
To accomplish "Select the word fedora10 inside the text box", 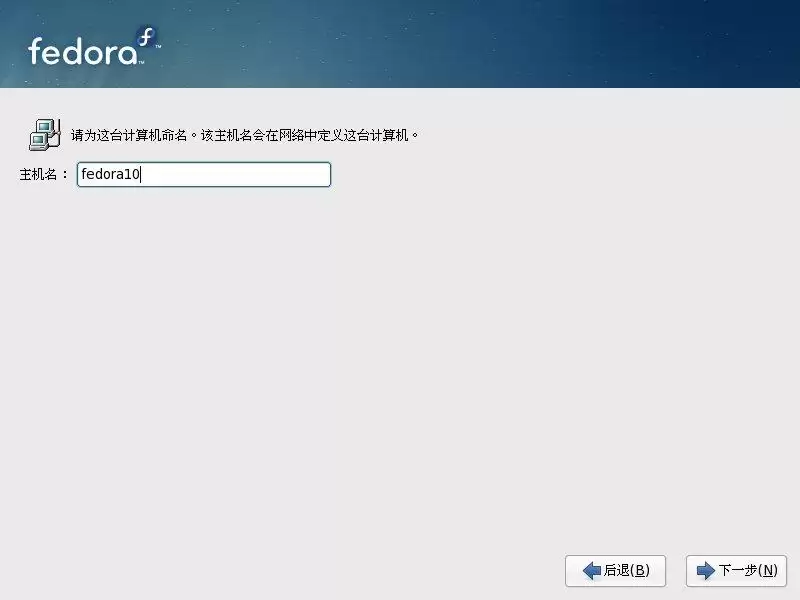I will (110, 174).
